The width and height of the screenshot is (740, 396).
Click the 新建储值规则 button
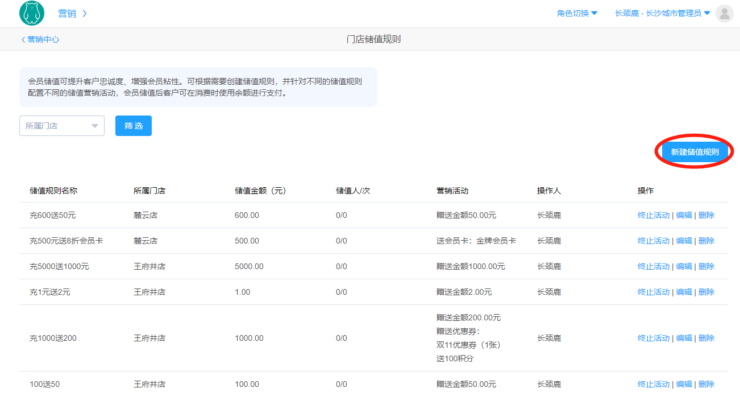click(x=694, y=152)
